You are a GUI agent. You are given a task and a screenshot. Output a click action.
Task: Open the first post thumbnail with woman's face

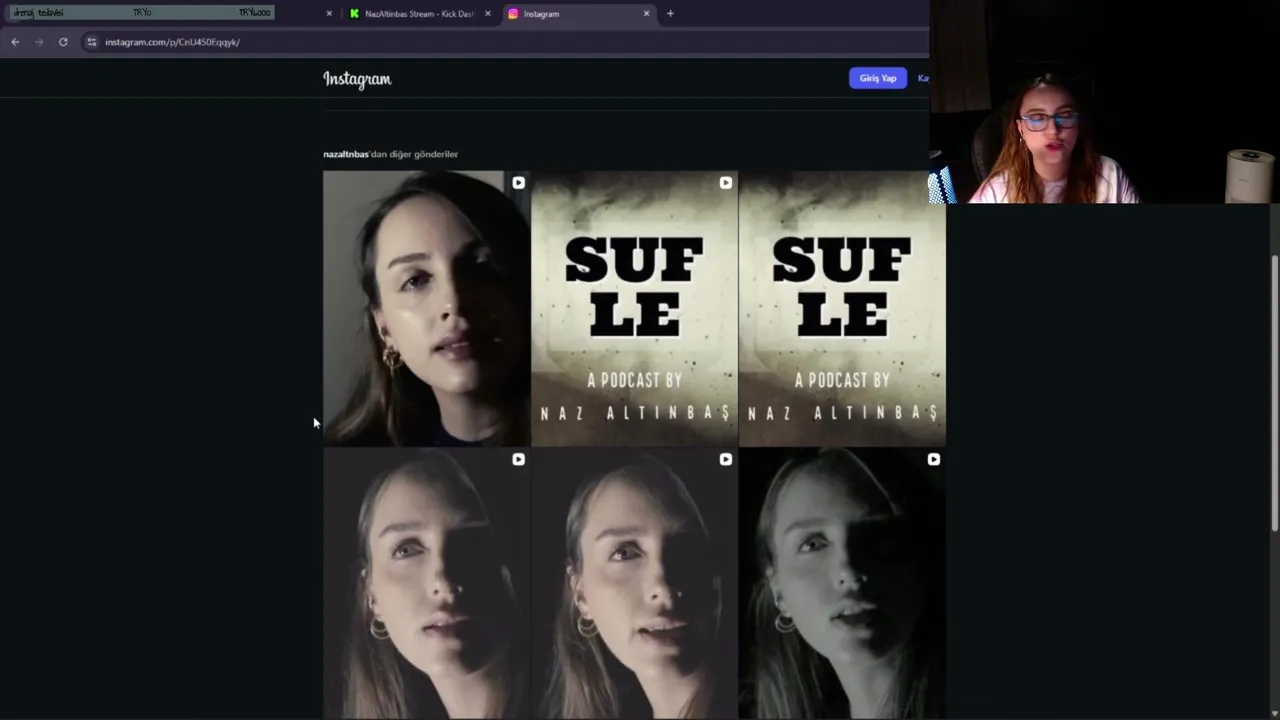(x=427, y=308)
